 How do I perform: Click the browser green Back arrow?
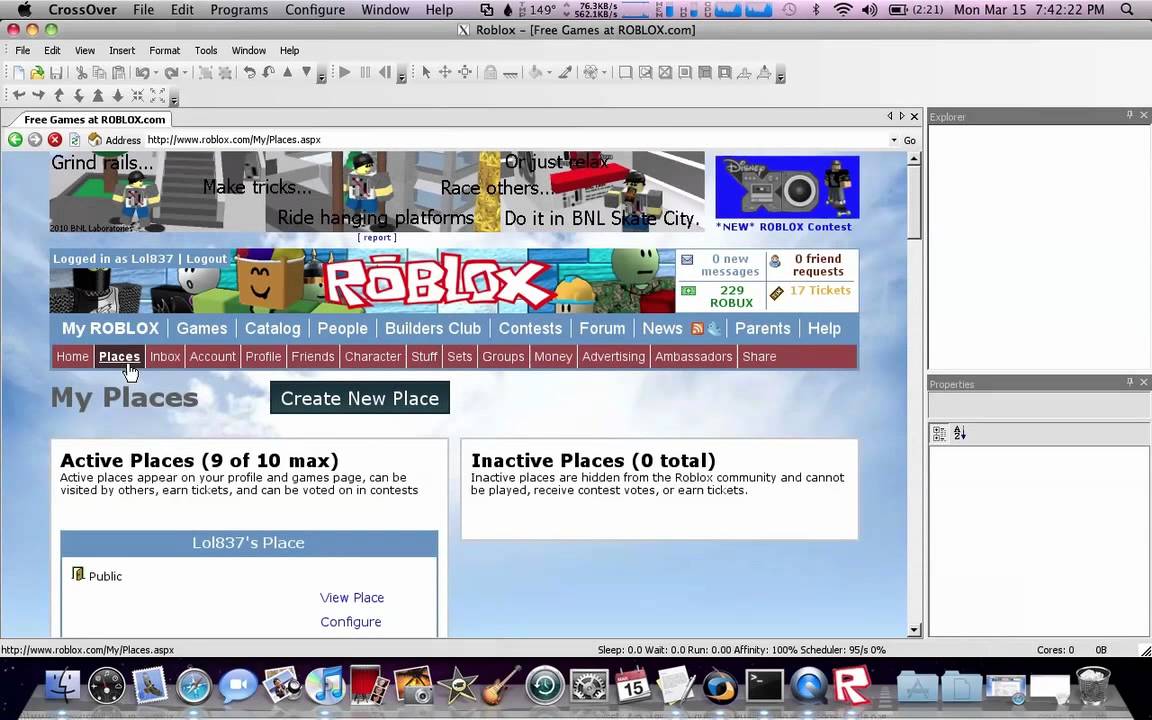[15, 140]
